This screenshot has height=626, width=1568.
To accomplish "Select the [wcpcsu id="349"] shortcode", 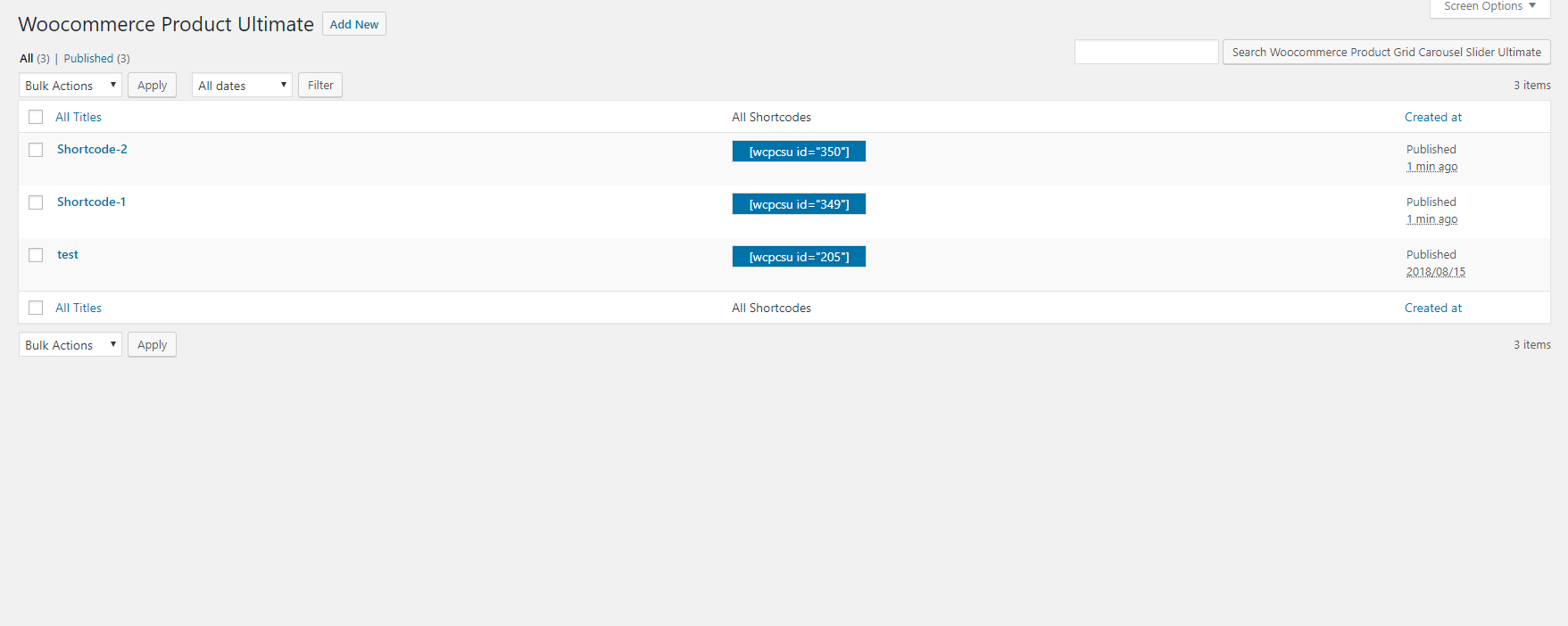I will pyautogui.click(x=799, y=204).
